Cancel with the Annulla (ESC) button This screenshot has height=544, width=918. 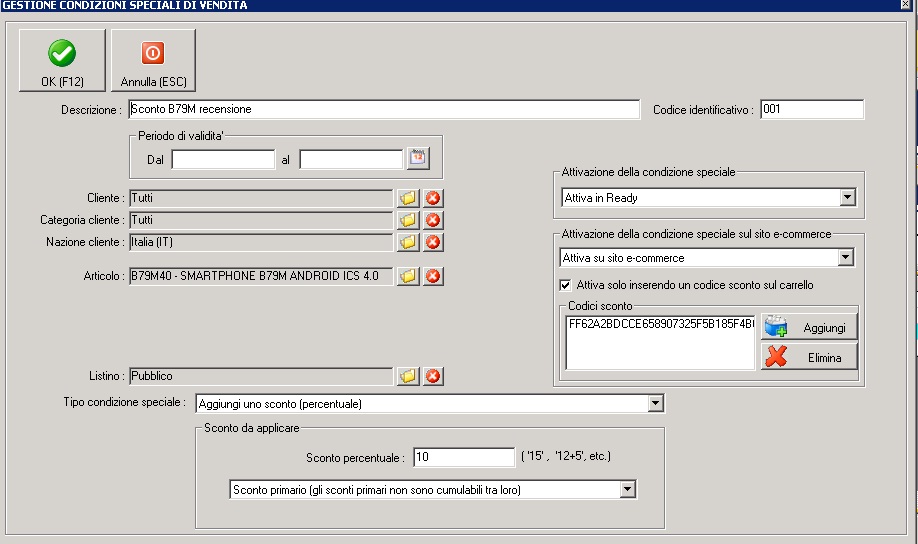pyautogui.click(x=153, y=61)
